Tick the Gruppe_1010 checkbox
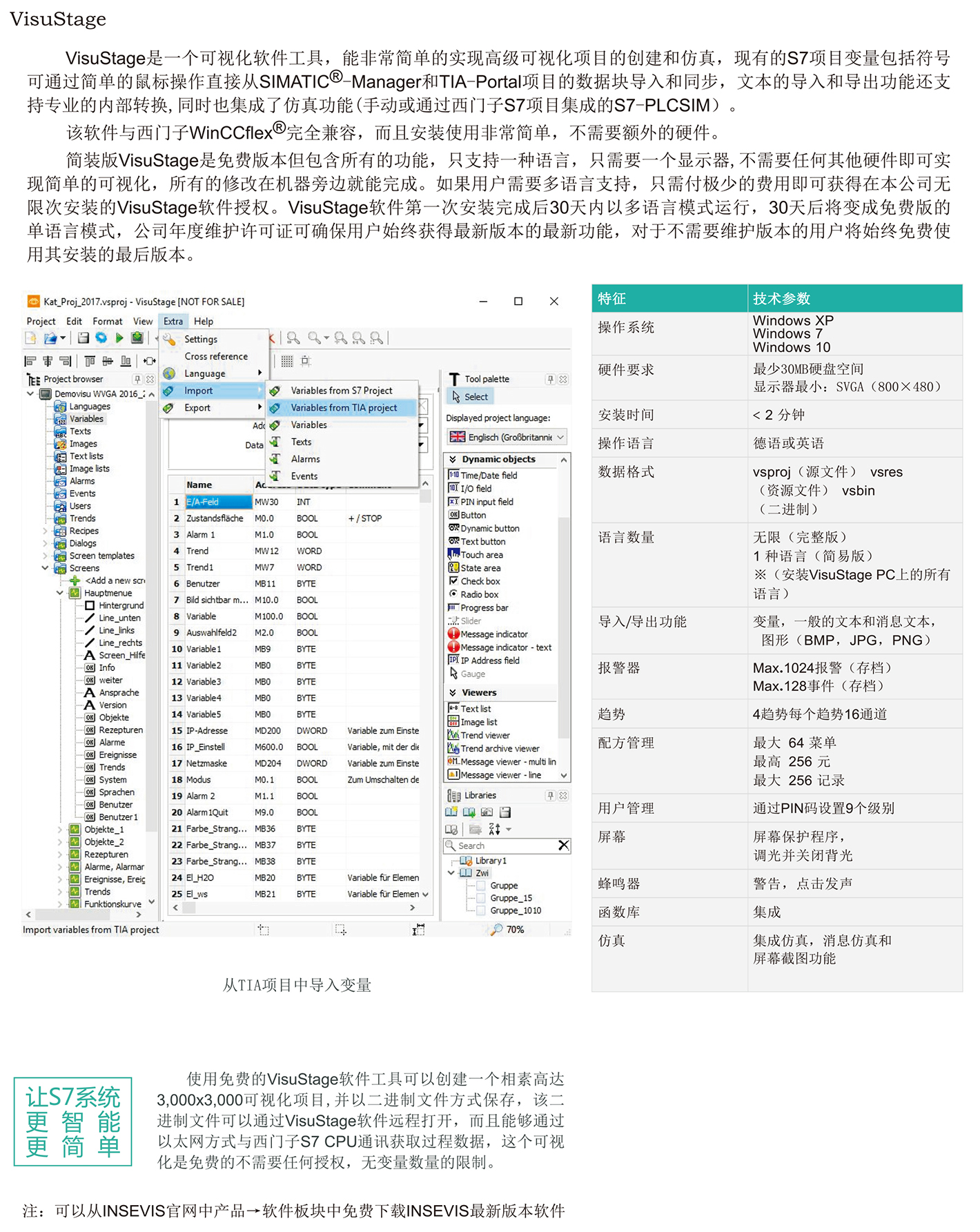The height and width of the screenshot is (1232, 980). (x=481, y=910)
